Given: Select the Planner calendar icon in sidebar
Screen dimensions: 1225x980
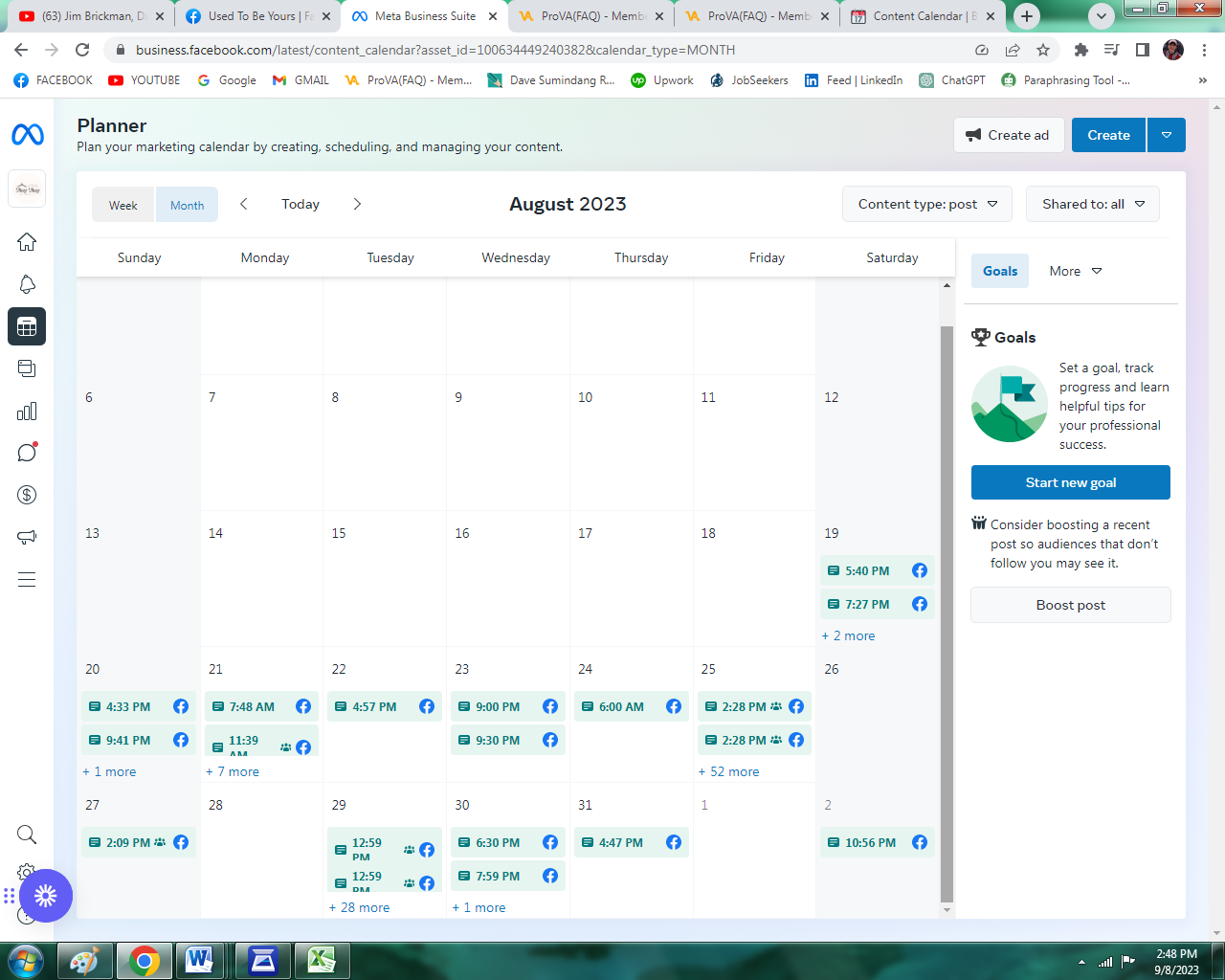Looking at the screenshot, I should (x=27, y=326).
